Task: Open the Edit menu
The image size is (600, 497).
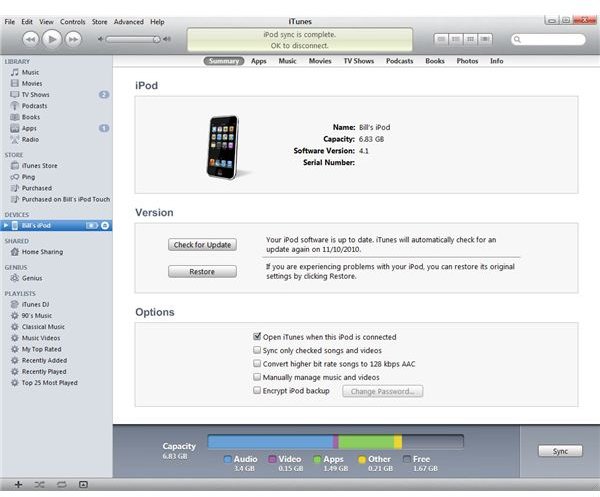Action: pyautogui.click(x=27, y=22)
